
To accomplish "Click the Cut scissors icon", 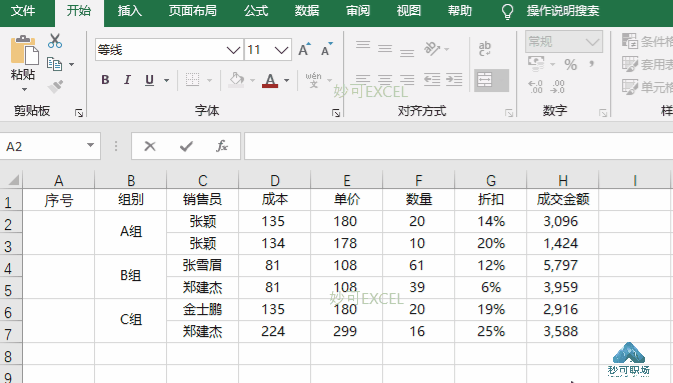I will pyautogui.click(x=55, y=41).
